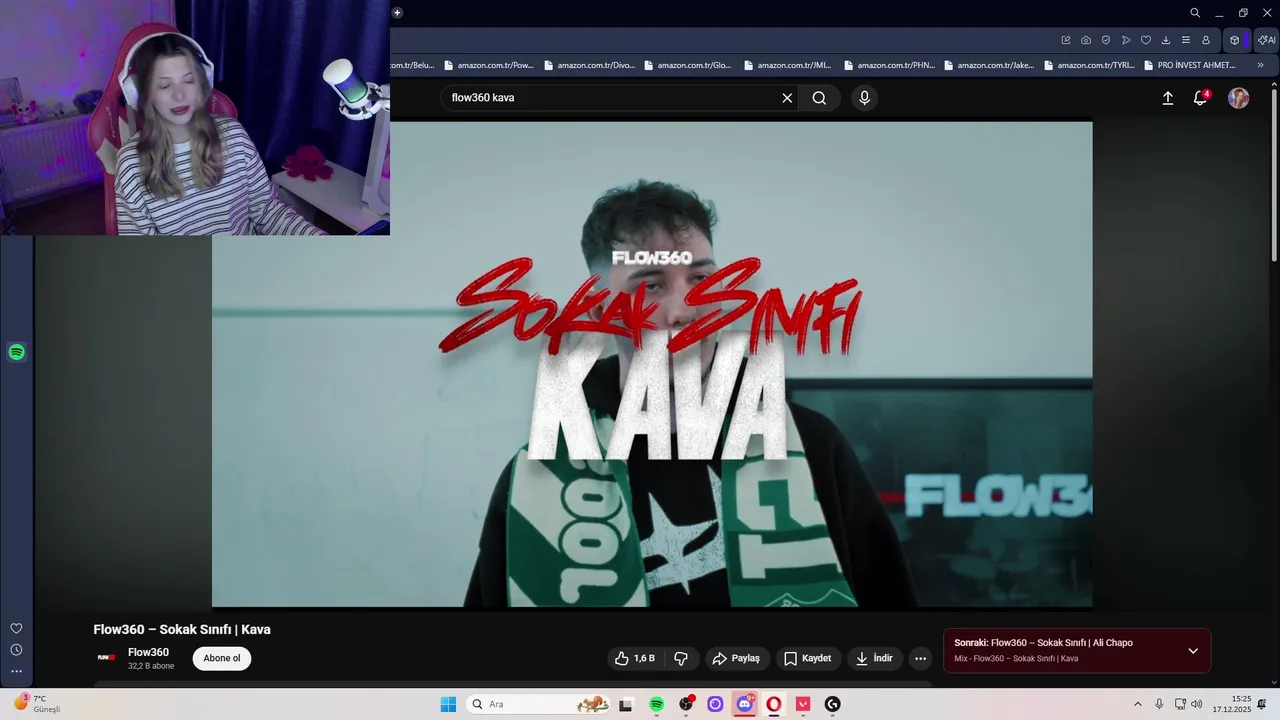Open Spotify from the taskbar

tap(656, 704)
